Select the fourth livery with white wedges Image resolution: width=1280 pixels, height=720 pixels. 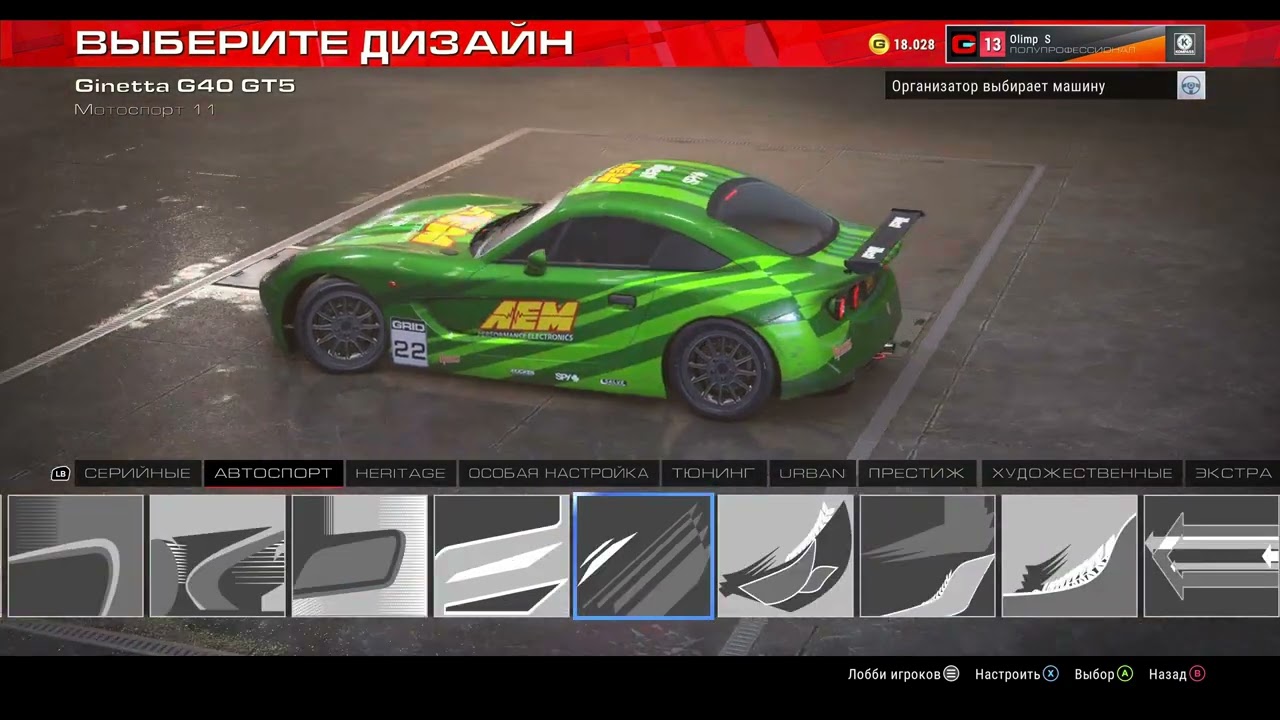point(501,556)
